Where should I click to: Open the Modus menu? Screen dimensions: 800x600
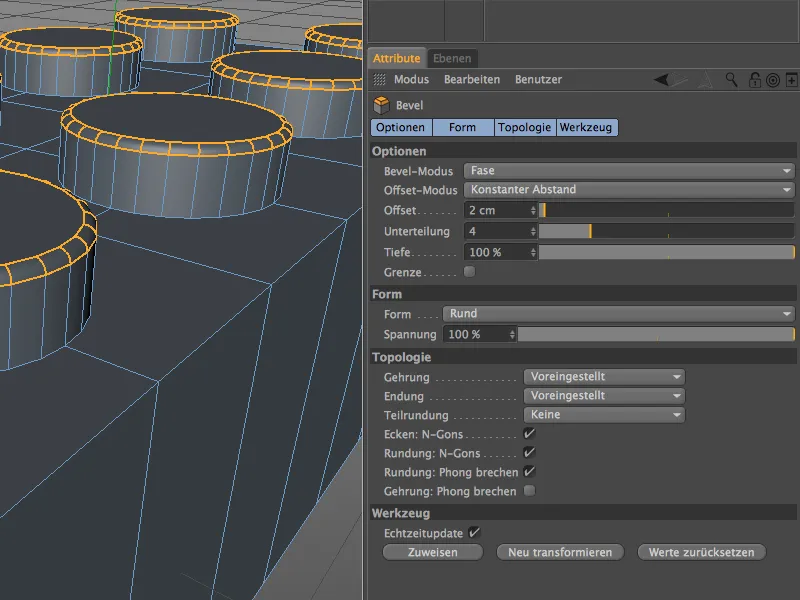[411, 80]
